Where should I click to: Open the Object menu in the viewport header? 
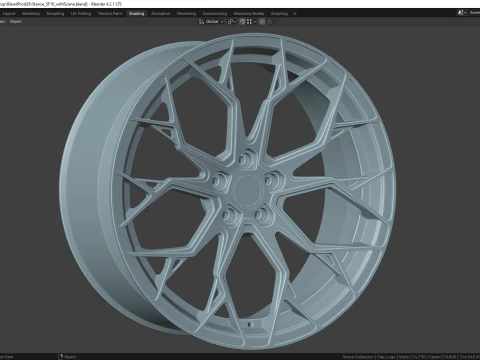click(15, 22)
